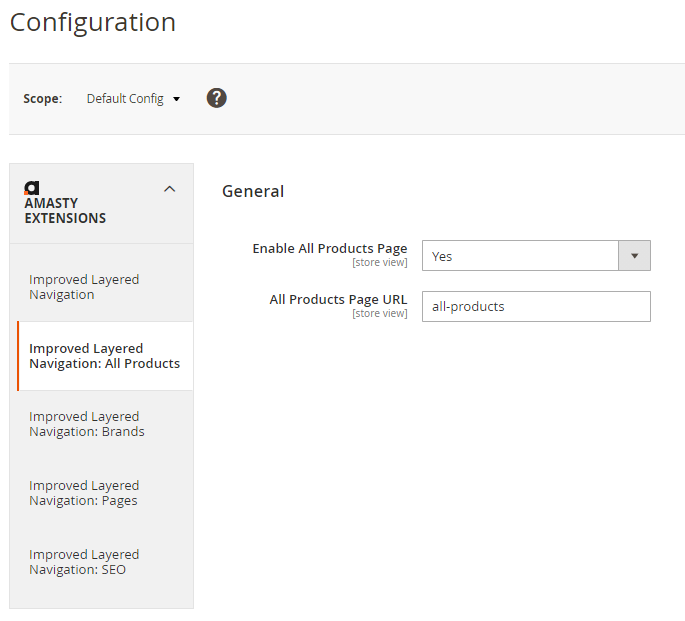Image resolution: width=685 pixels, height=621 pixels.
Task: Click store view text under URL label
Action: click(x=379, y=314)
